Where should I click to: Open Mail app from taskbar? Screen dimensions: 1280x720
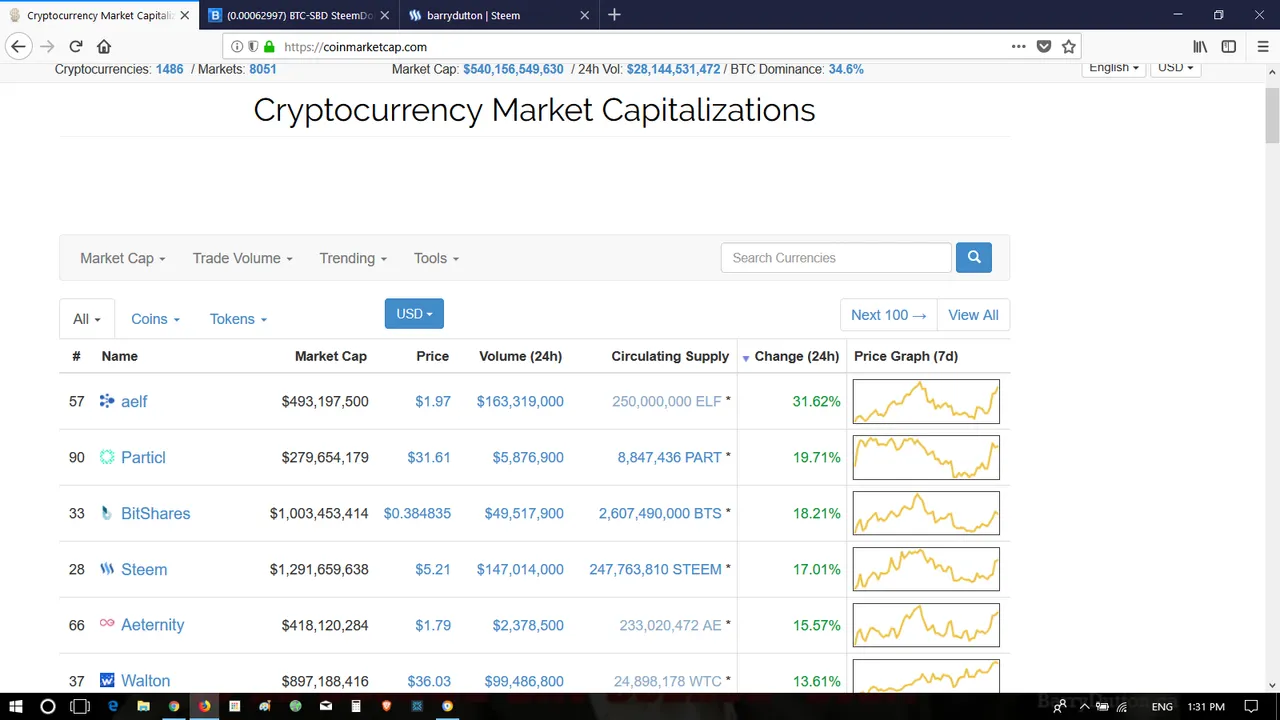tap(326, 706)
